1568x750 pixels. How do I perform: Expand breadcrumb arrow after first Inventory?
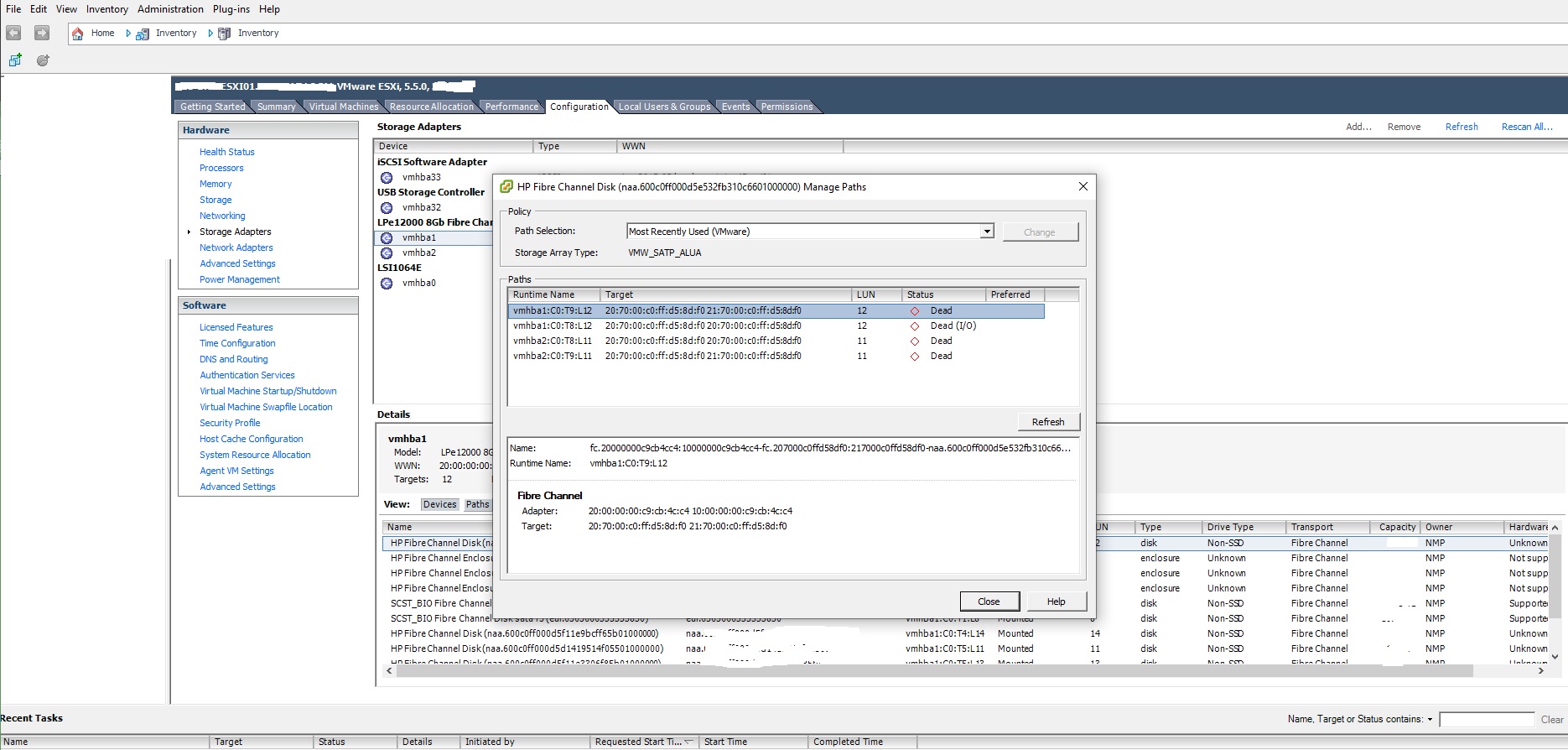(x=210, y=34)
